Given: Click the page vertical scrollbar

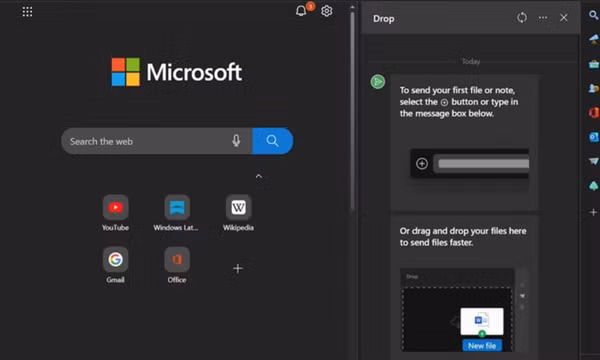Looking at the screenshot, I should (x=352, y=111).
